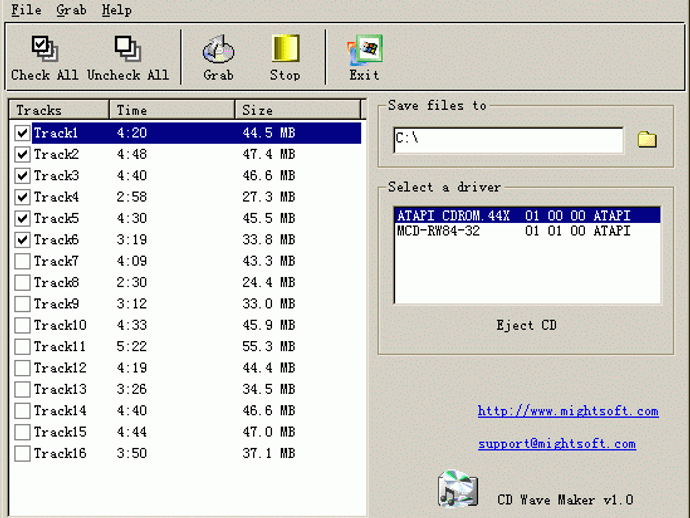The height and width of the screenshot is (518, 690).
Task: Click the 5:22 time value
Action: point(132,347)
